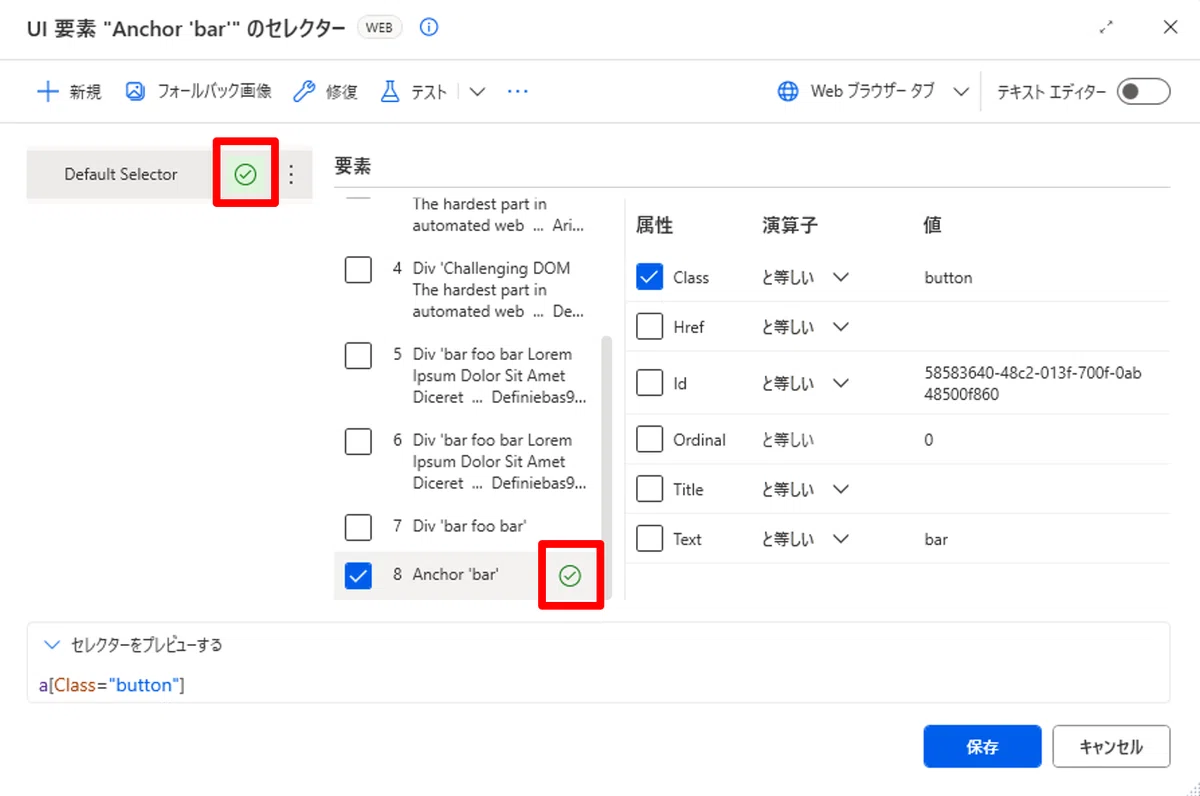Click the 属性 column header

654,226
